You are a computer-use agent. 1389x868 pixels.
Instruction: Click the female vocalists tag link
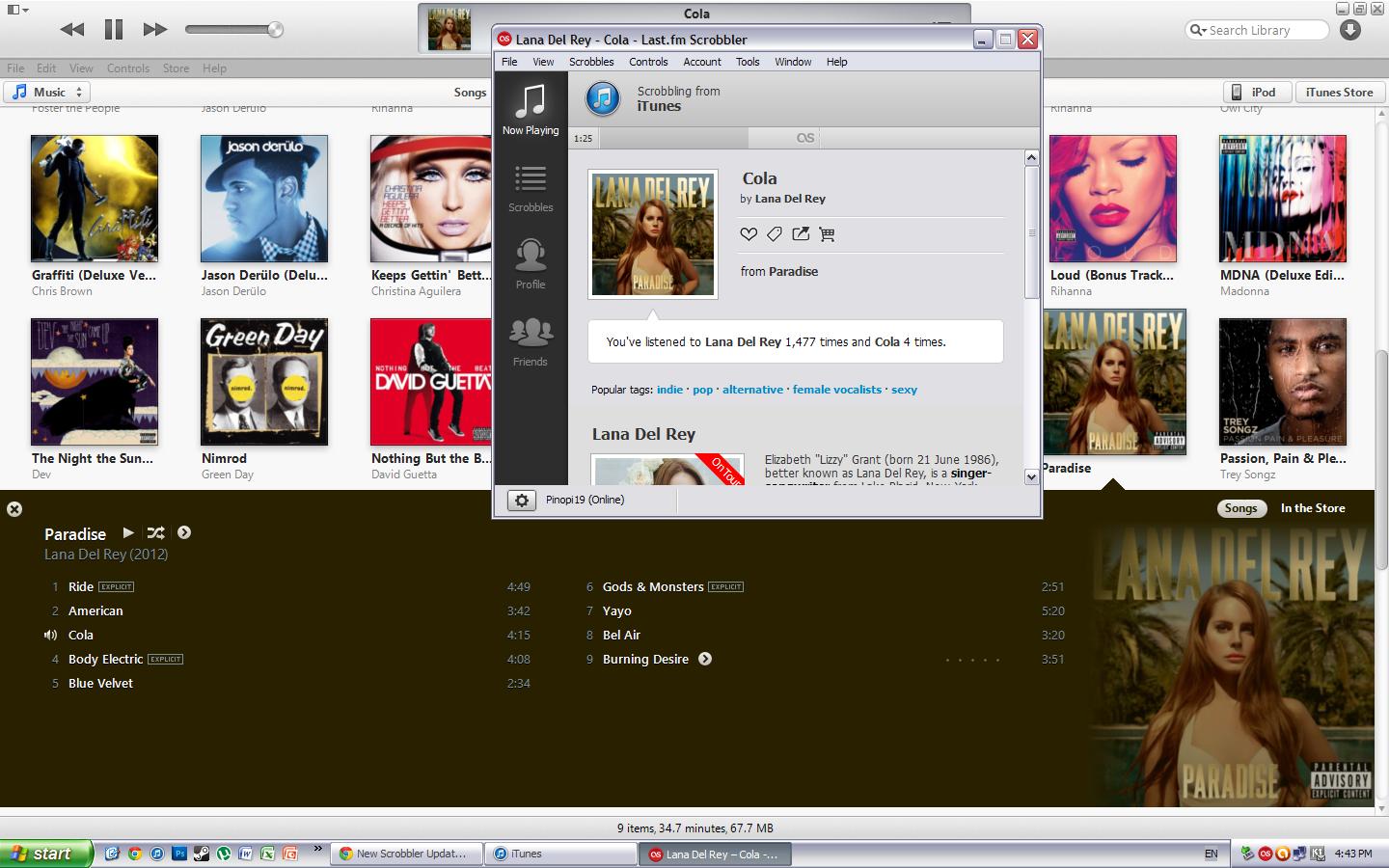click(836, 390)
